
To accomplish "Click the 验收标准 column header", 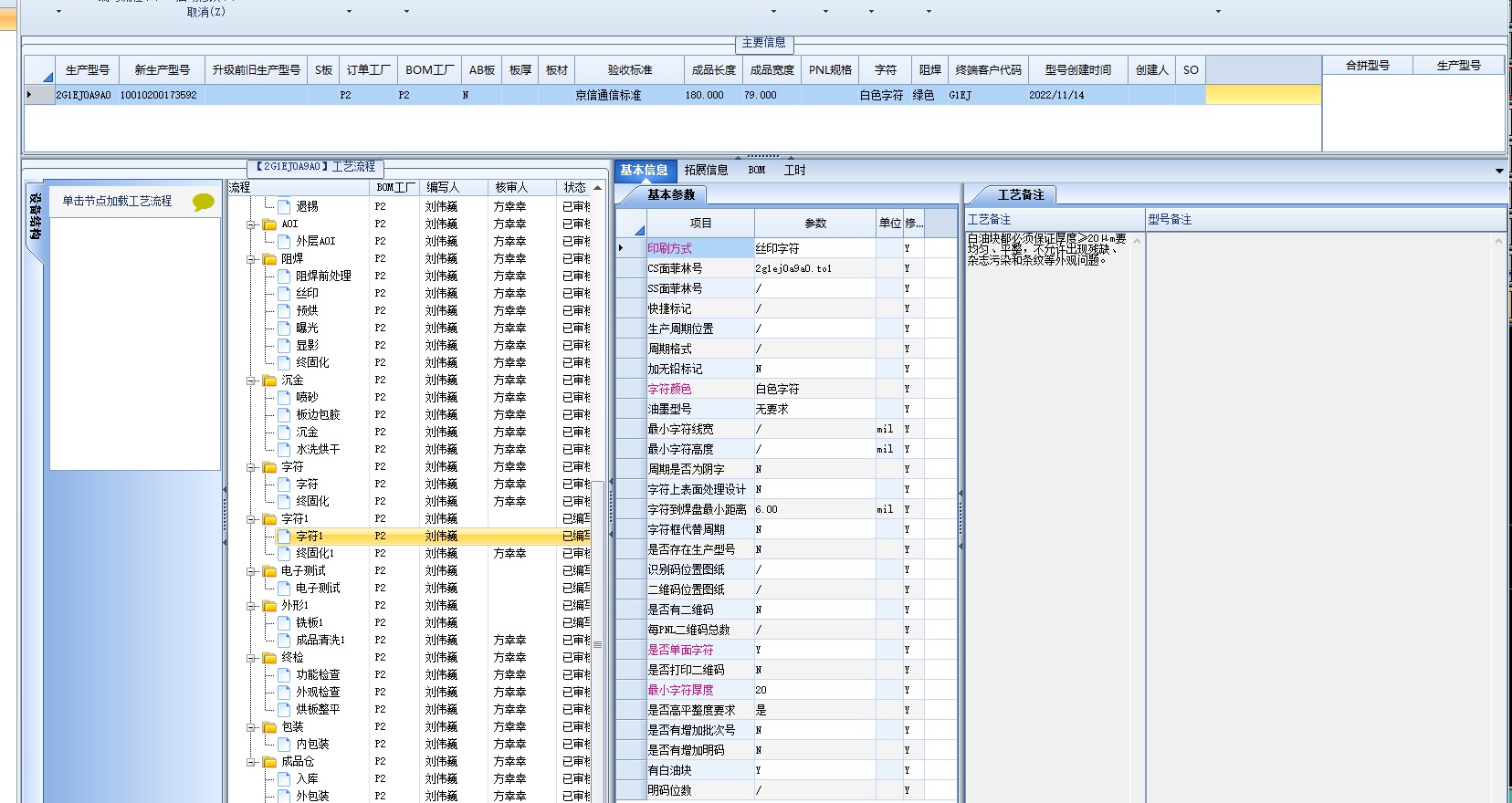I will click(630, 69).
